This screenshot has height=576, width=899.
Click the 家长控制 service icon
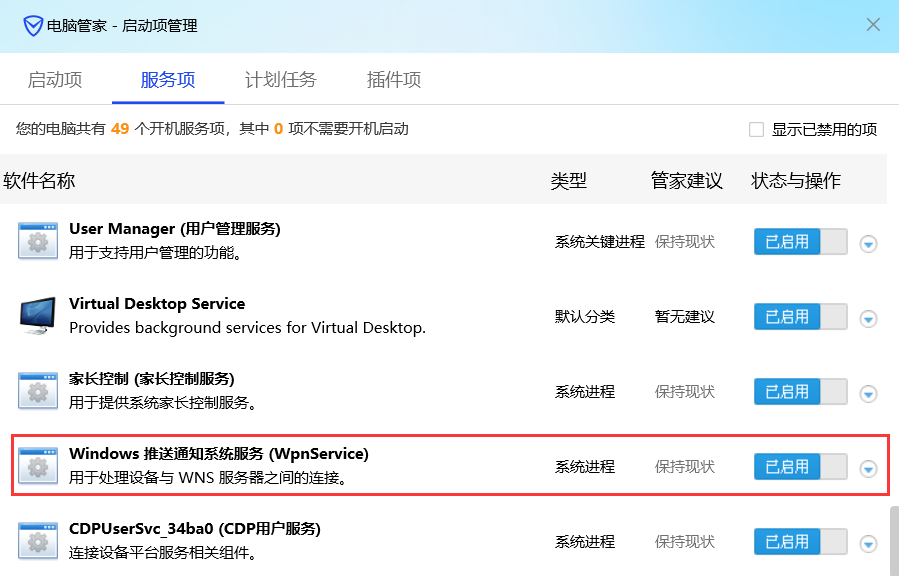(38, 391)
